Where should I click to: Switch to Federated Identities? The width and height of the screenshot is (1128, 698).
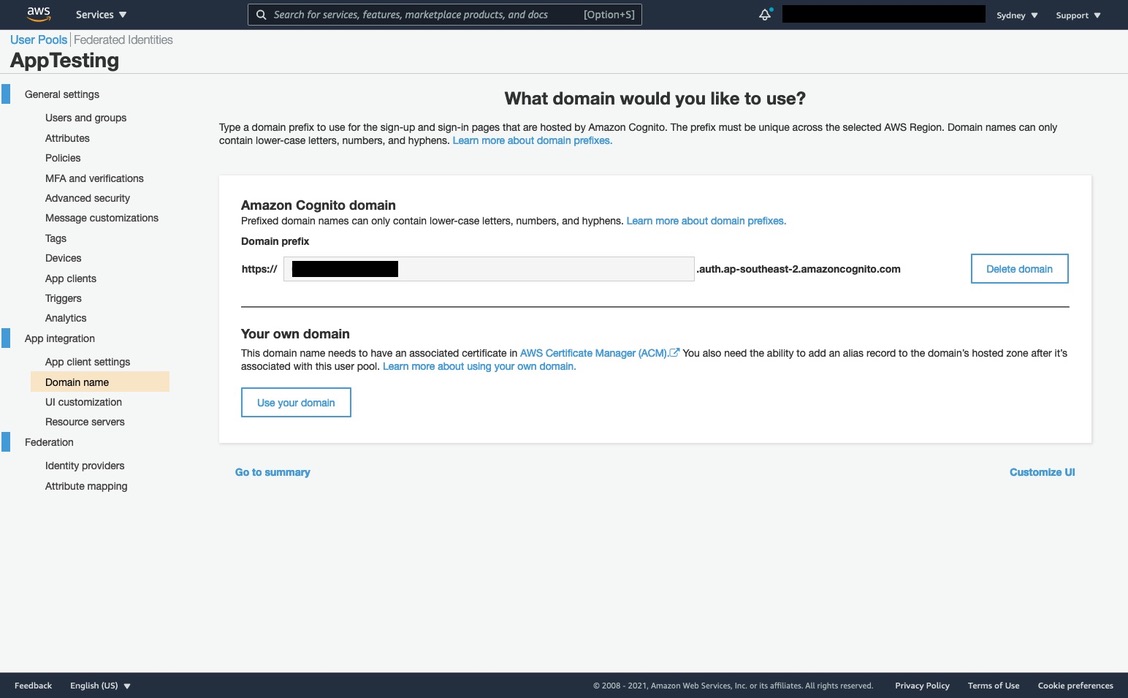click(x=123, y=40)
